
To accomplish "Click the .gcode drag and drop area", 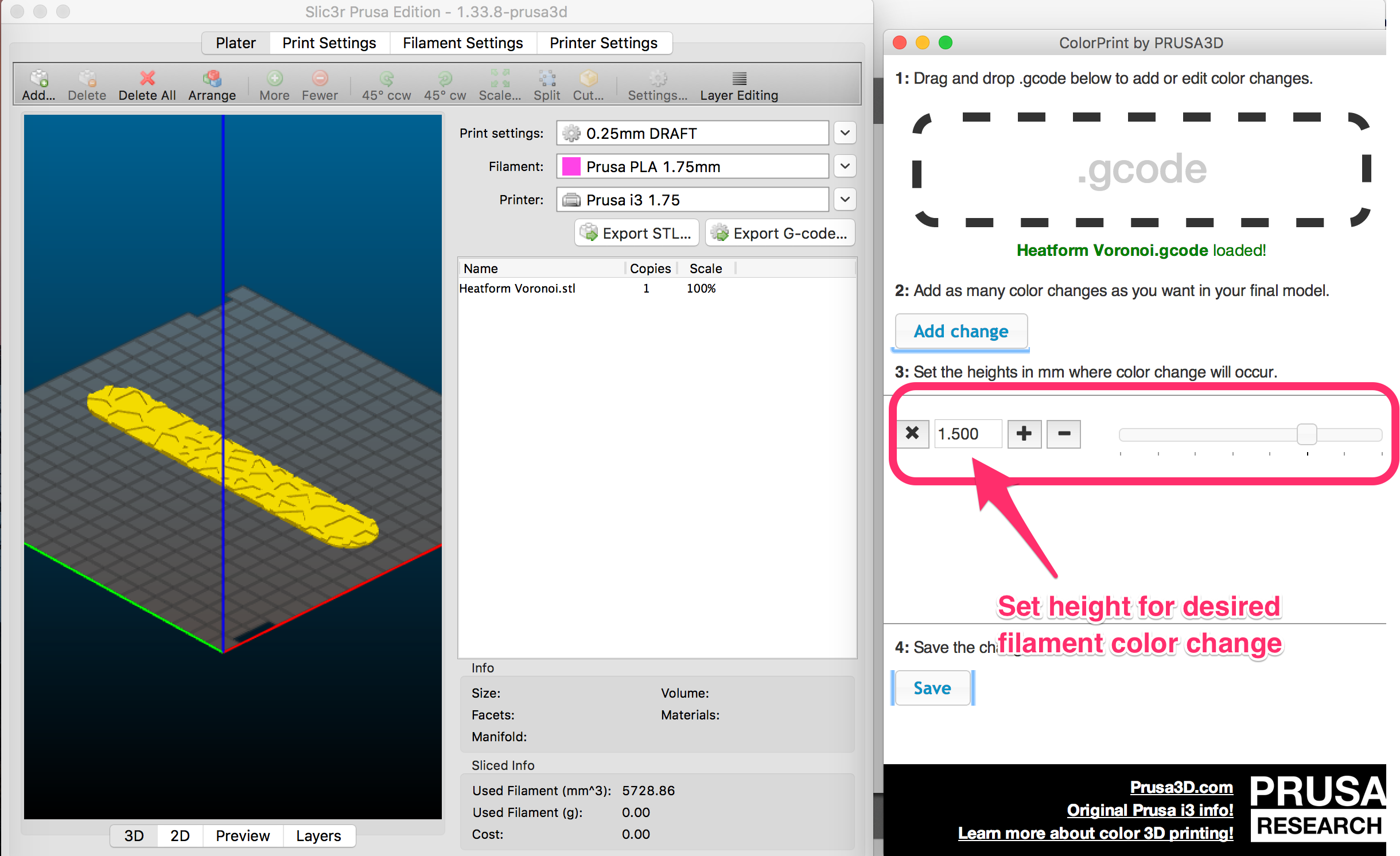I will click(1141, 170).
